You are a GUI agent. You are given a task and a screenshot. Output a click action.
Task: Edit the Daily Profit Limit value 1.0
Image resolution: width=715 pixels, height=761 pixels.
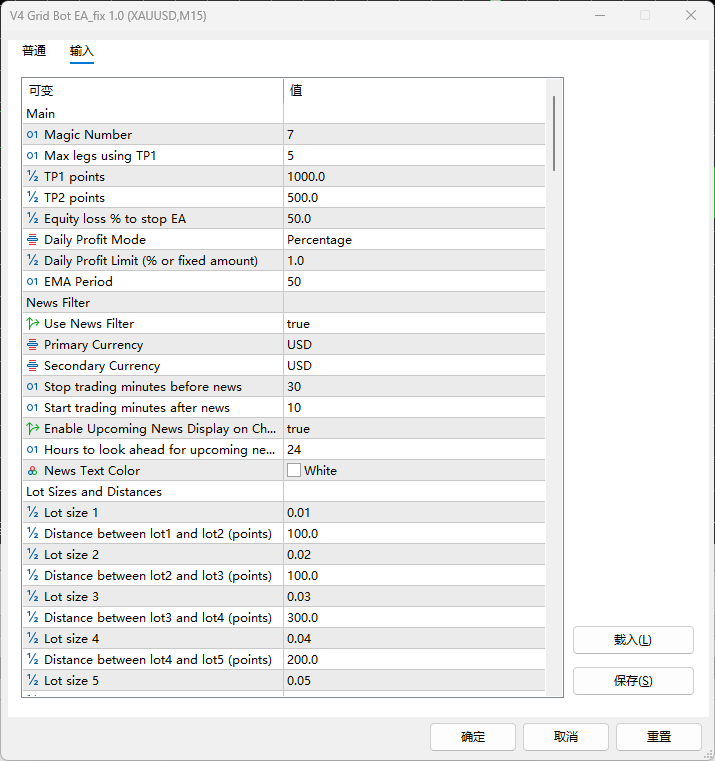414,261
